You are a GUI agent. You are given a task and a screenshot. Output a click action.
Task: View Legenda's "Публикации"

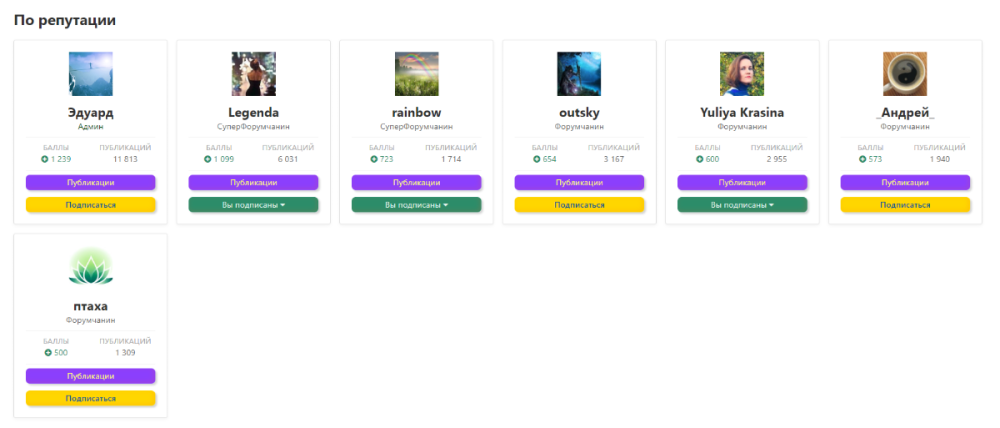click(253, 182)
